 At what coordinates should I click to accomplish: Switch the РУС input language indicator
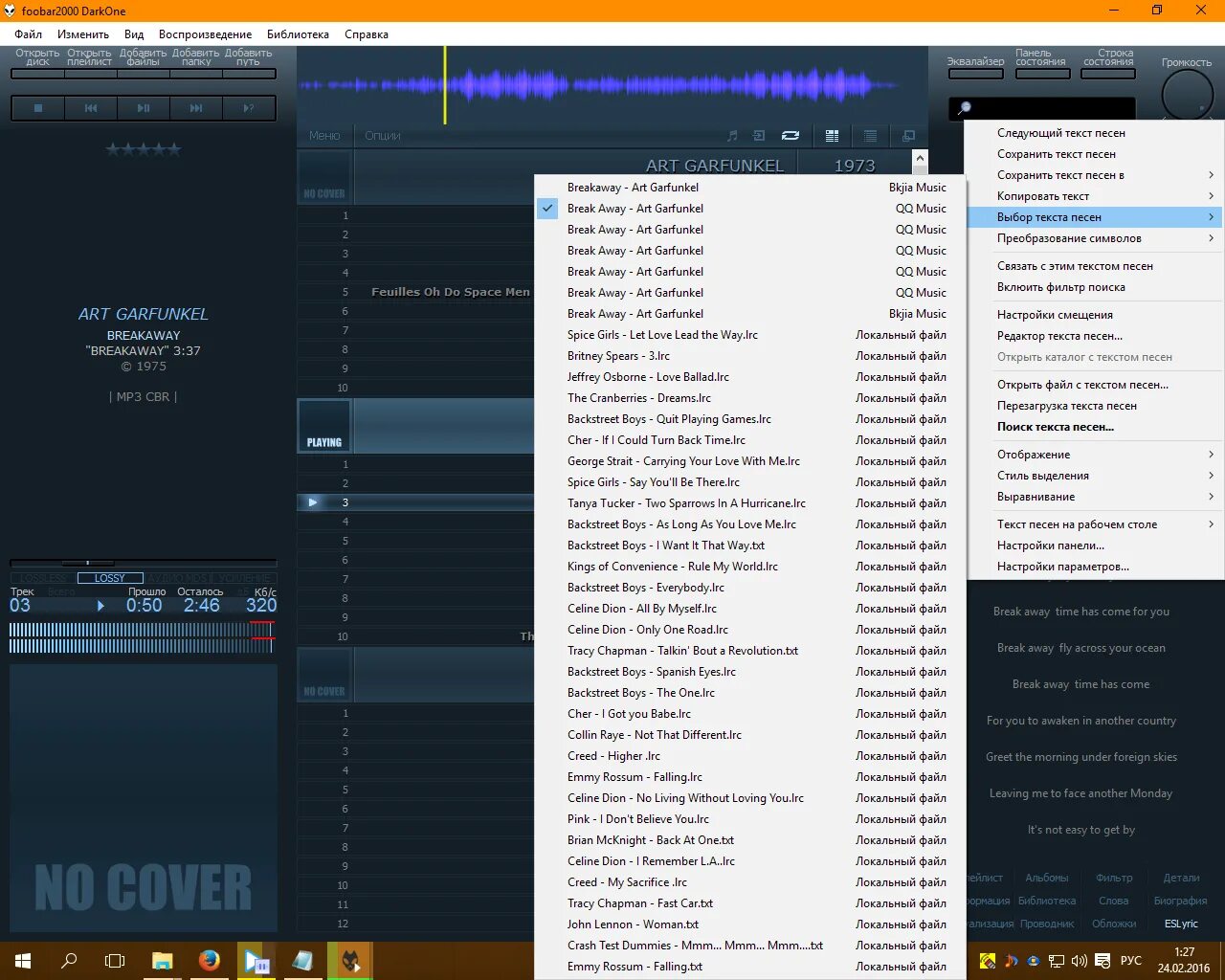pos(1131,961)
